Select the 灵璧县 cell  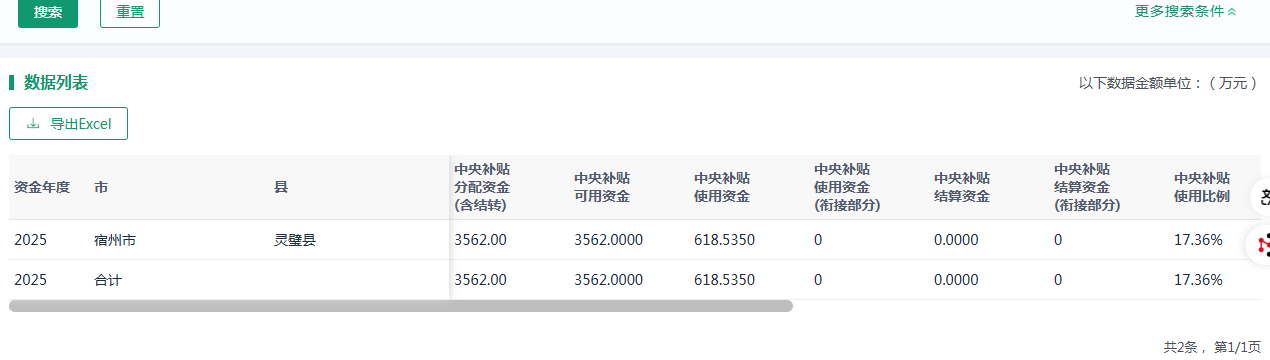point(295,240)
